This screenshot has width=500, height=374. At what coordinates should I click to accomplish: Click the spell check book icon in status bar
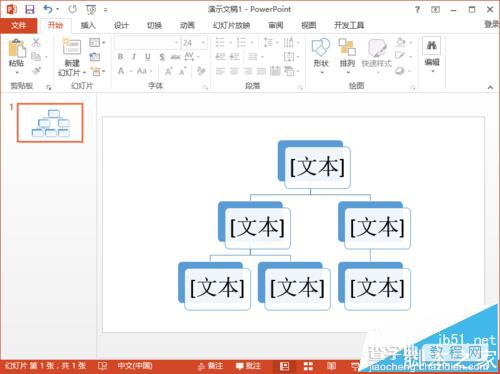click(103, 366)
